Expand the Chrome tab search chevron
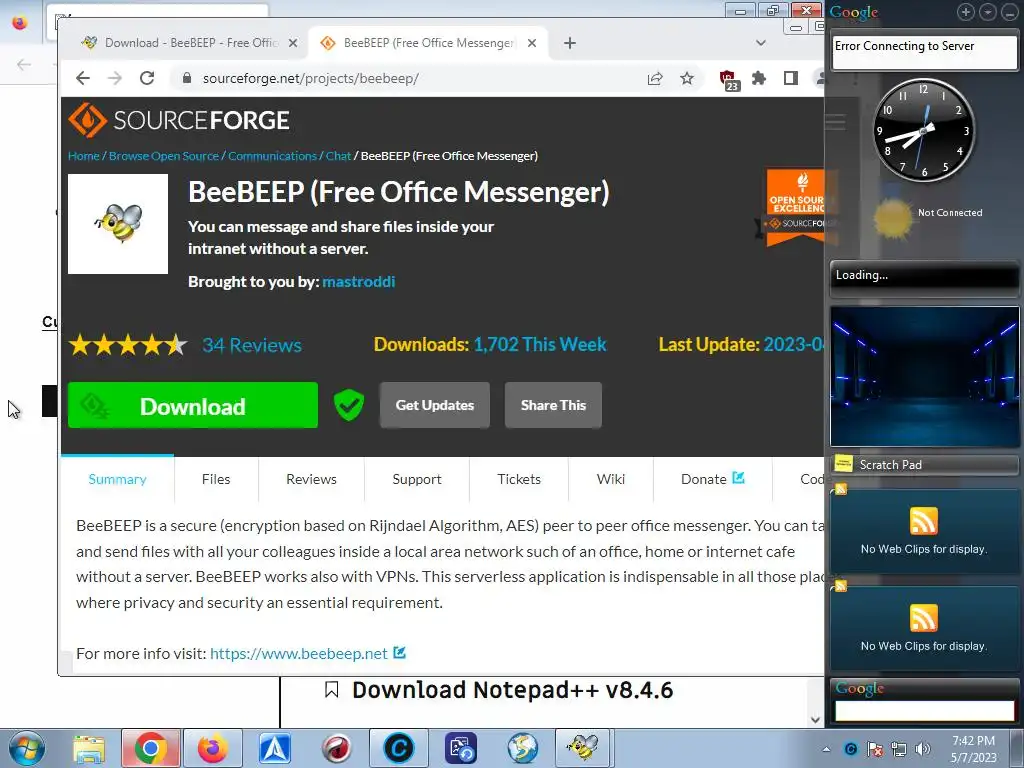 click(x=761, y=43)
